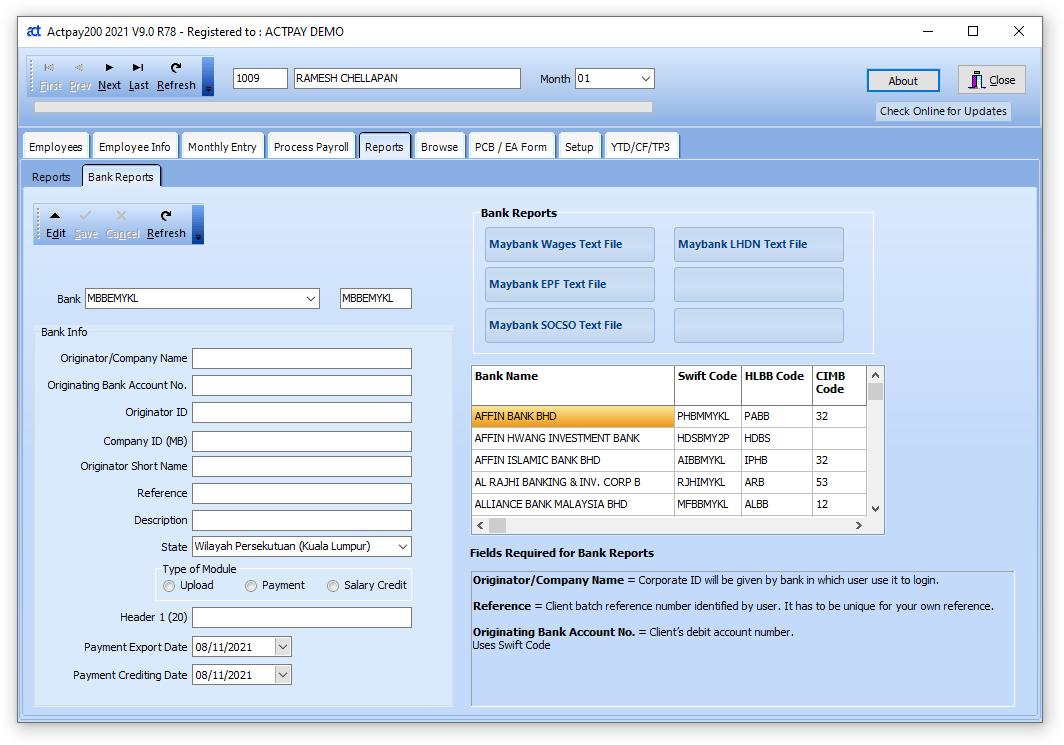Refresh employee navigation toolbar

pos(176,76)
